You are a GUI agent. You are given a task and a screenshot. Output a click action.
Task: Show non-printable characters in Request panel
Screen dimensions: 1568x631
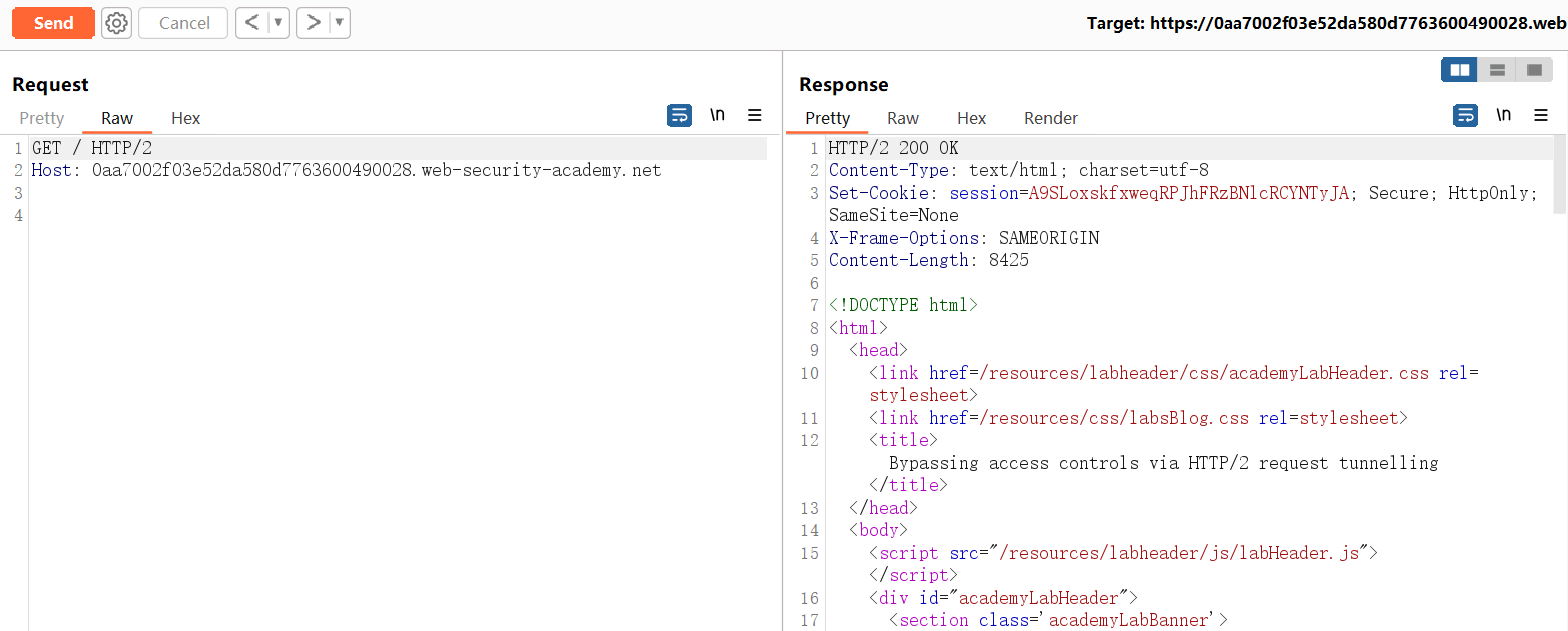click(x=717, y=116)
